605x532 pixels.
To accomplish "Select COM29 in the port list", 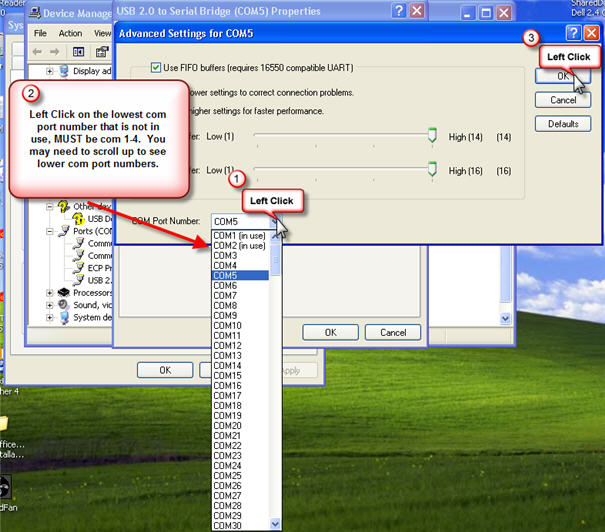I will 241,515.
